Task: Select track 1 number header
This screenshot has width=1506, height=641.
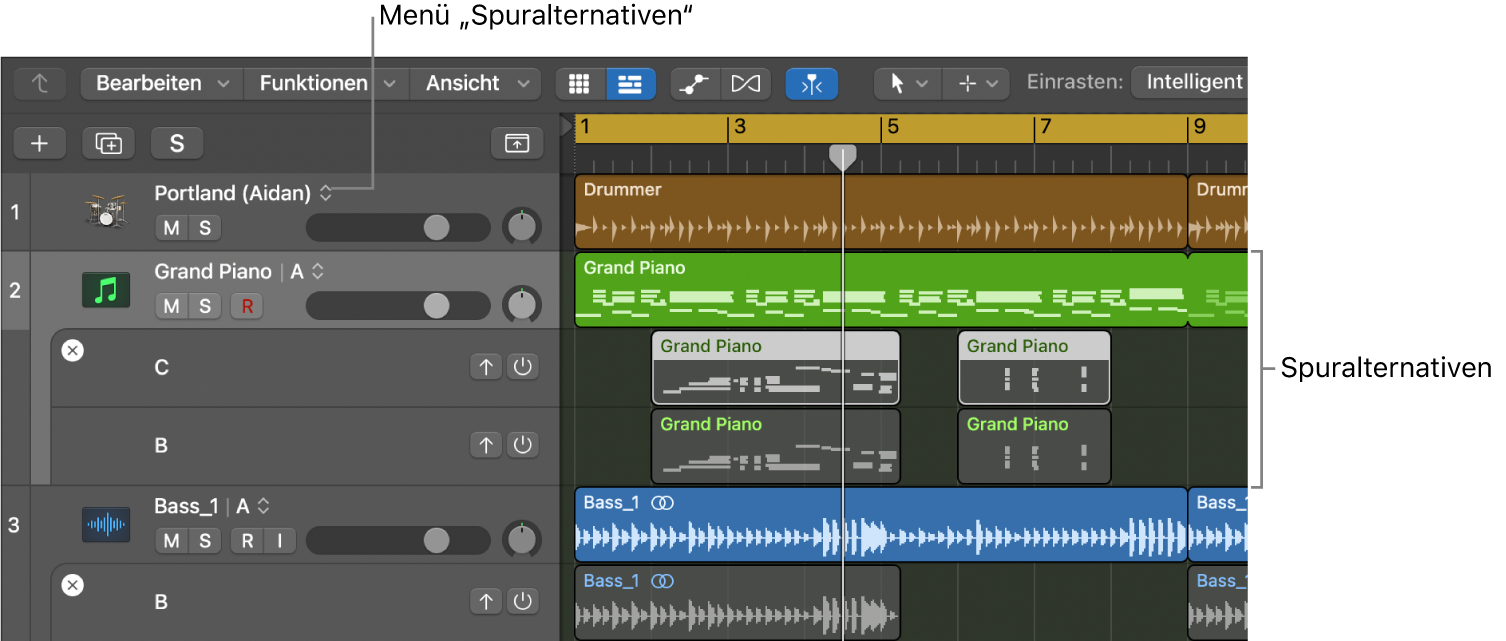Action: pos(15,212)
